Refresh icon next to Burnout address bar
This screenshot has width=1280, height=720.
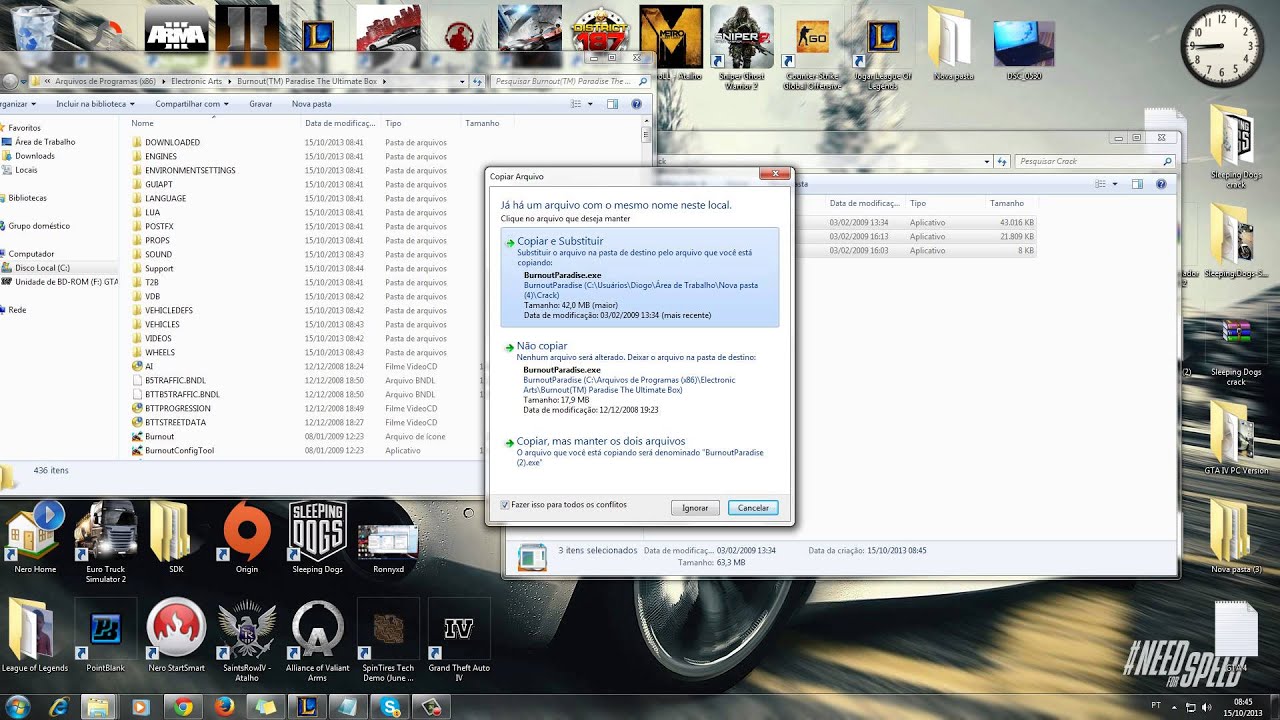tap(476, 81)
